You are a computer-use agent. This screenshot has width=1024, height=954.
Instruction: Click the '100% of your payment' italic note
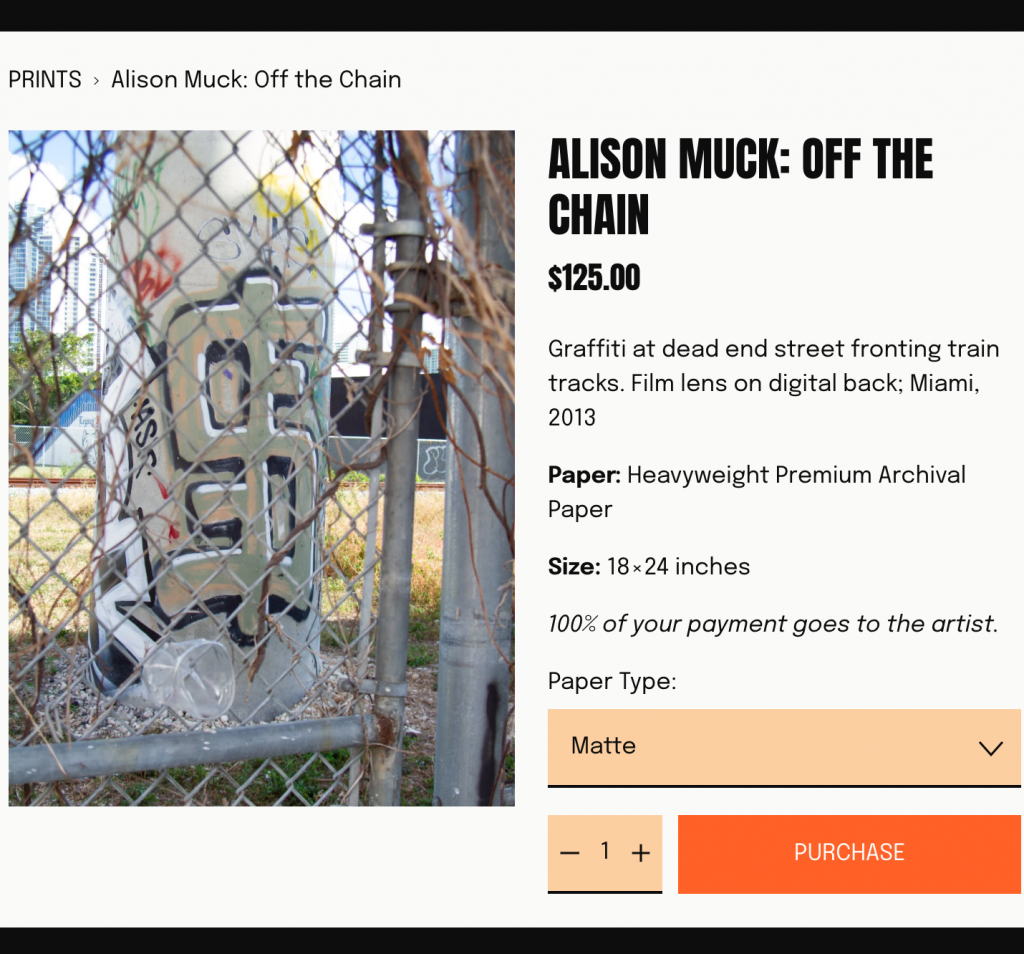(772, 625)
